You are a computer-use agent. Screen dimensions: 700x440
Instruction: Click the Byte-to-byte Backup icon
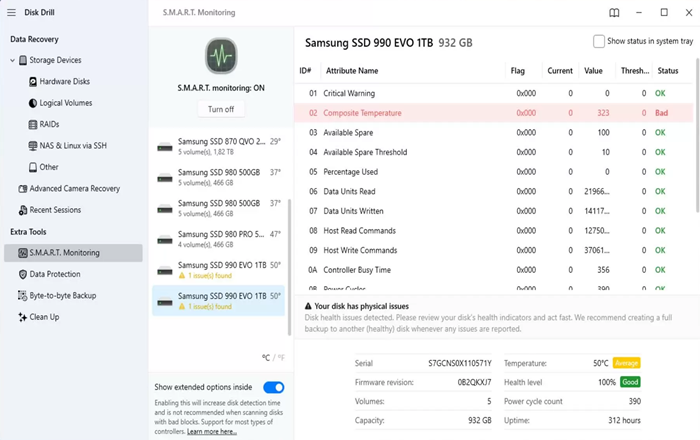tap(22, 295)
